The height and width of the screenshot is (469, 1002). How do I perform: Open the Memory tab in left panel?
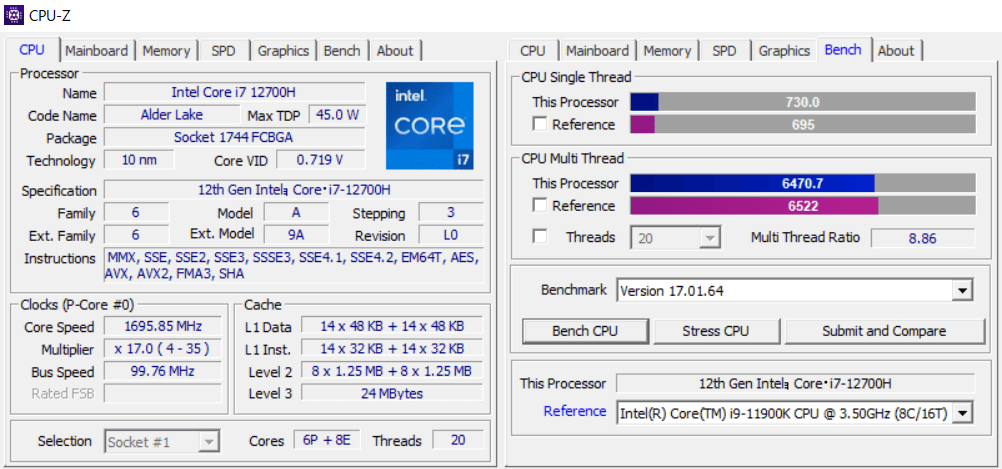click(166, 51)
